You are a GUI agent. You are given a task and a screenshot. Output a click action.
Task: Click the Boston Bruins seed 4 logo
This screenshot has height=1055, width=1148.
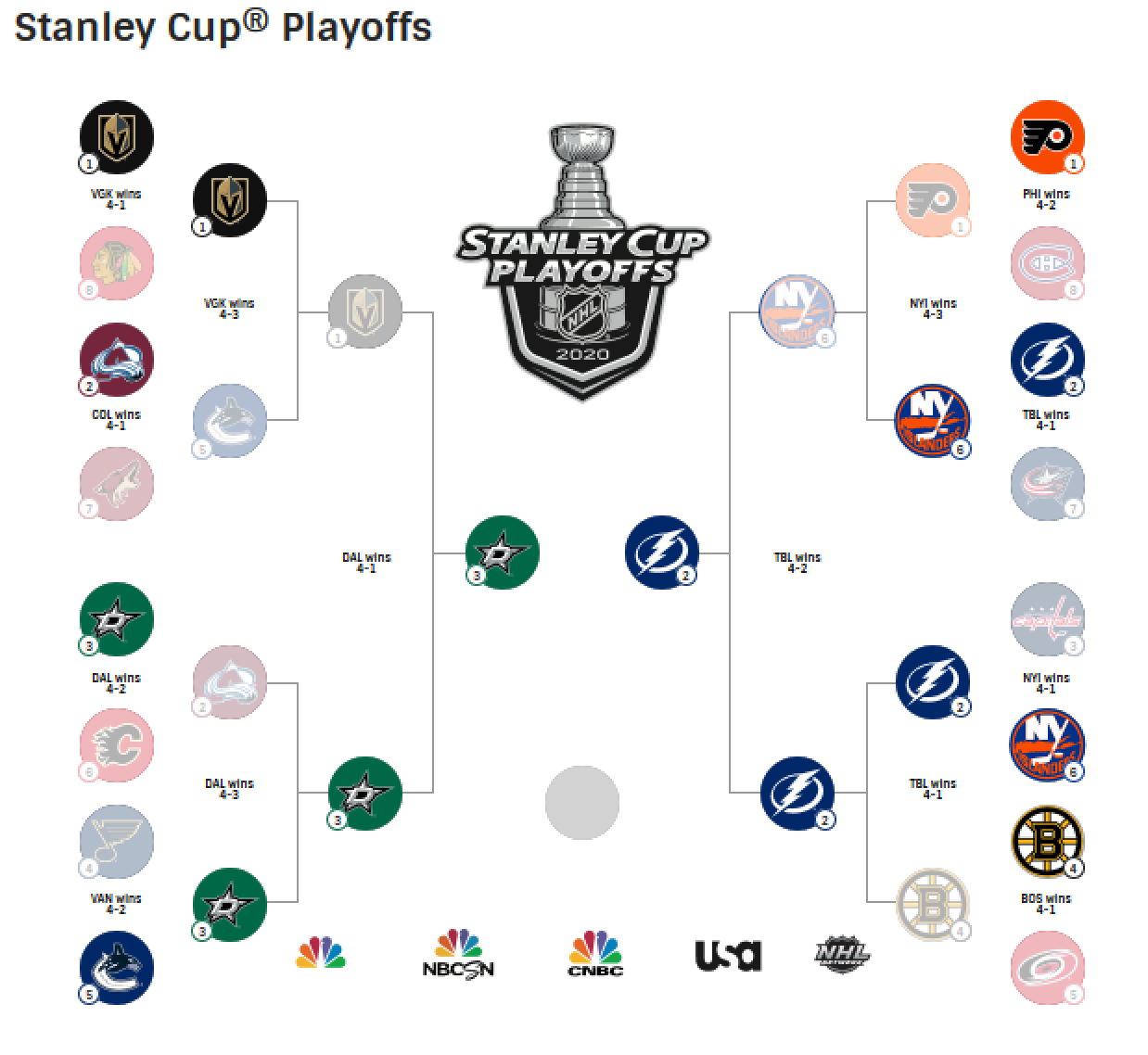tap(1047, 842)
